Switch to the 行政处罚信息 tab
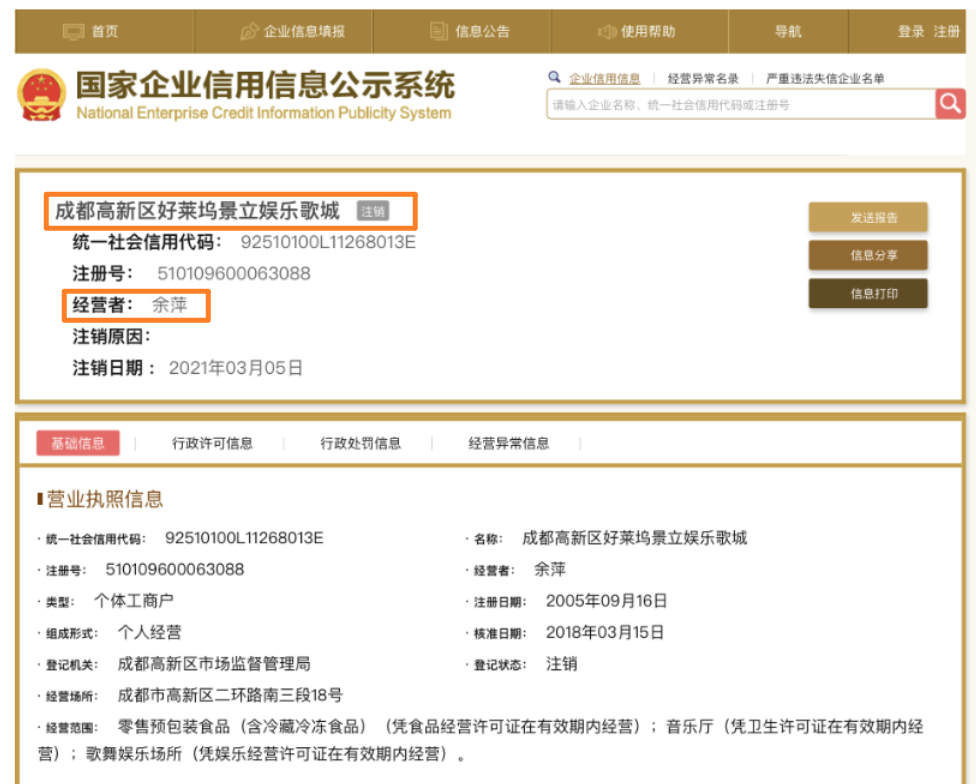Viewport: 976px width, 784px height. [359, 443]
